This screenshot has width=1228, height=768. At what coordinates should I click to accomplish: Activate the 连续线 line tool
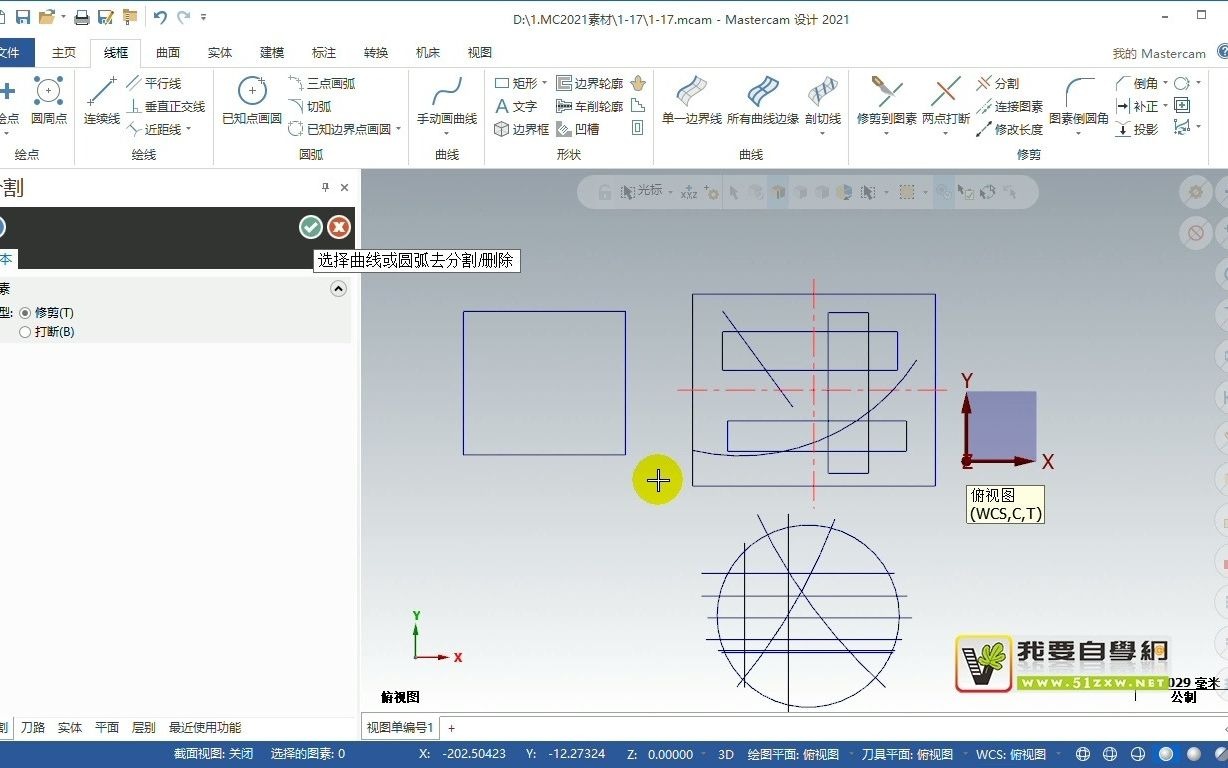pos(101,101)
